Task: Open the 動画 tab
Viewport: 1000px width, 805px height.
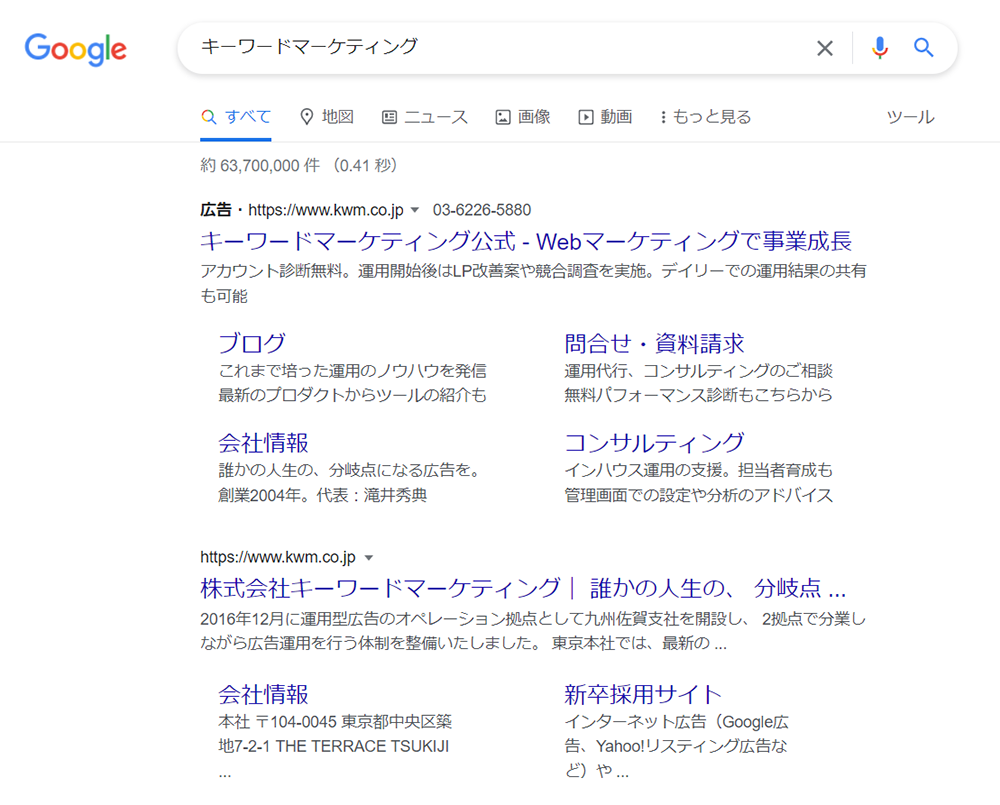Action: [605, 117]
